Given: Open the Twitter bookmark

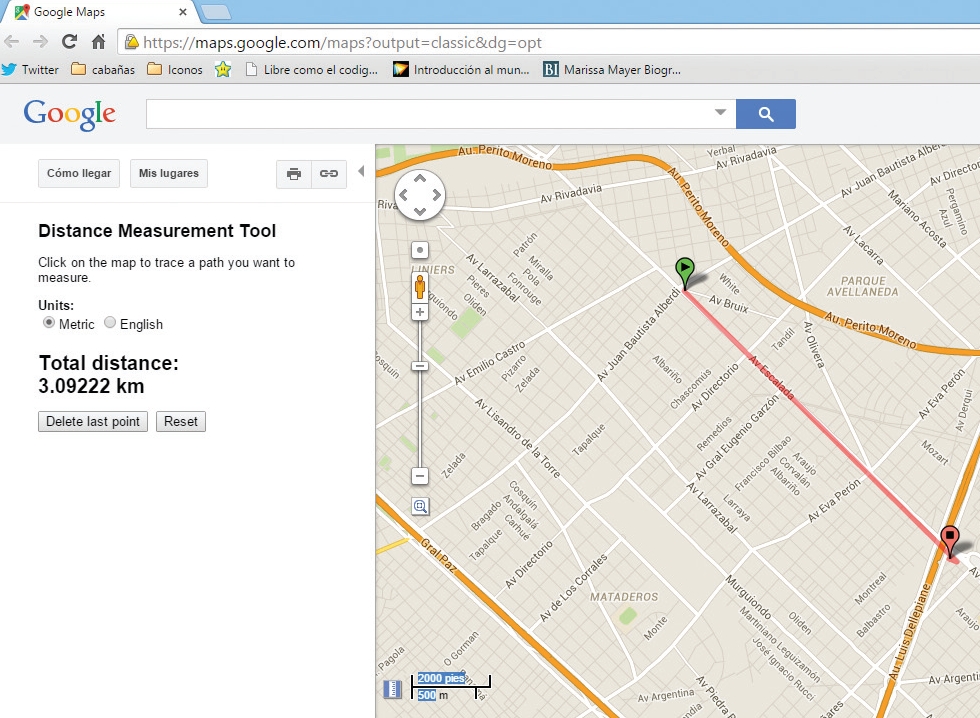Looking at the screenshot, I should 31,69.
